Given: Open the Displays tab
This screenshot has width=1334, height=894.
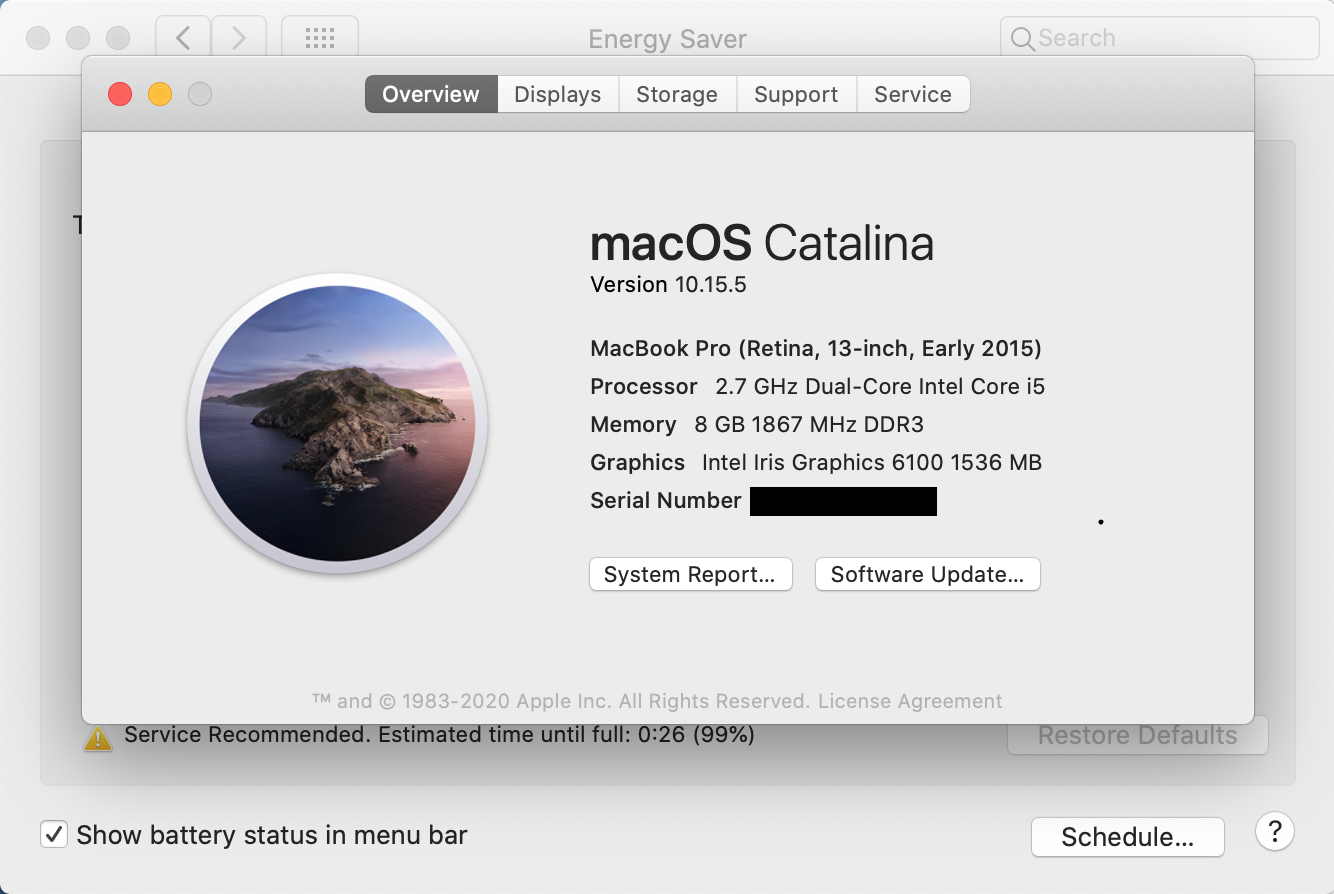Looking at the screenshot, I should (x=558, y=94).
